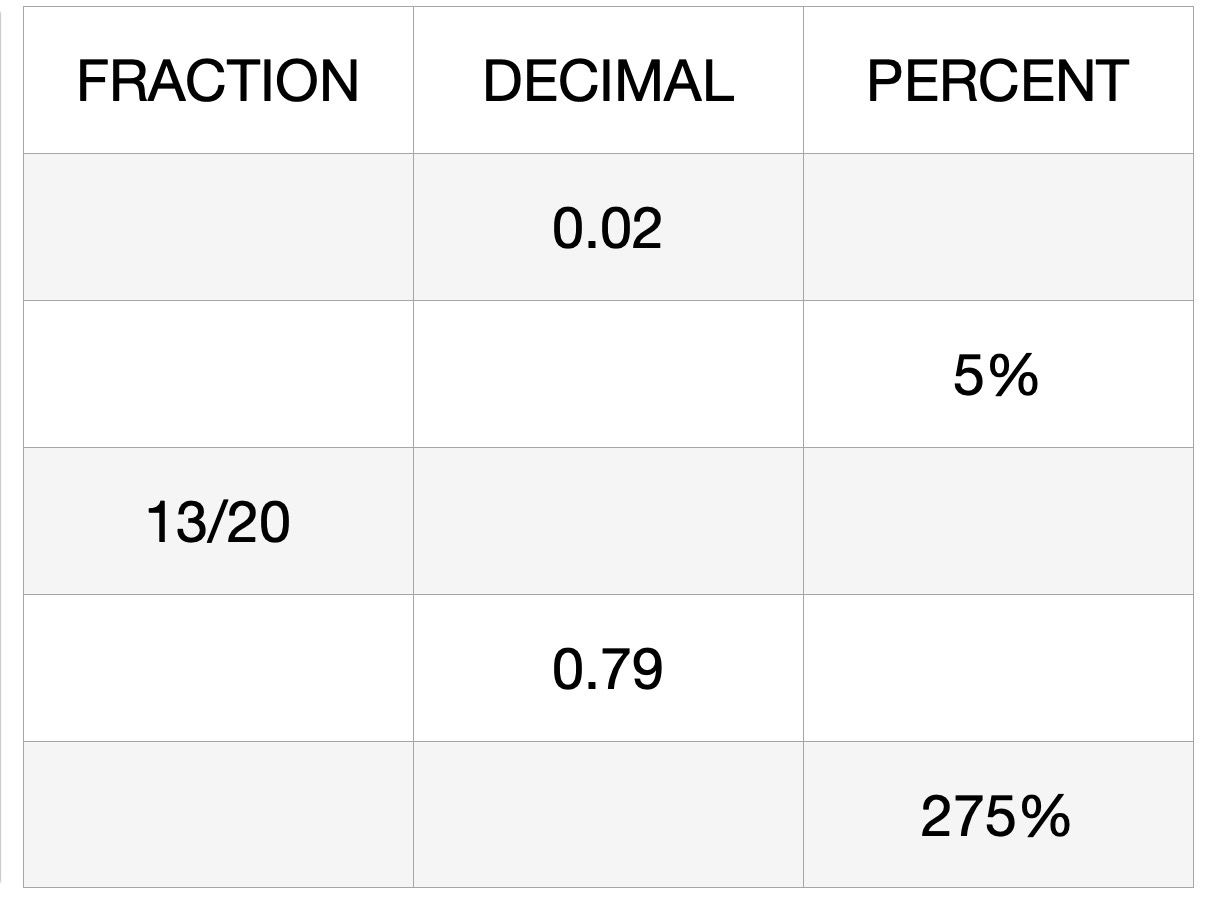Click the FRACTION column header cell

click(218, 81)
